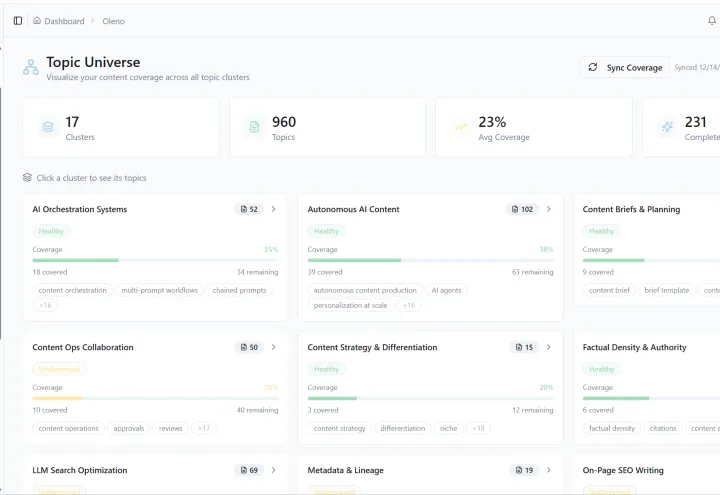The height and width of the screenshot is (495, 720).
Task: Click the 'content operations' tag
Action: click(x=68, y=428)
